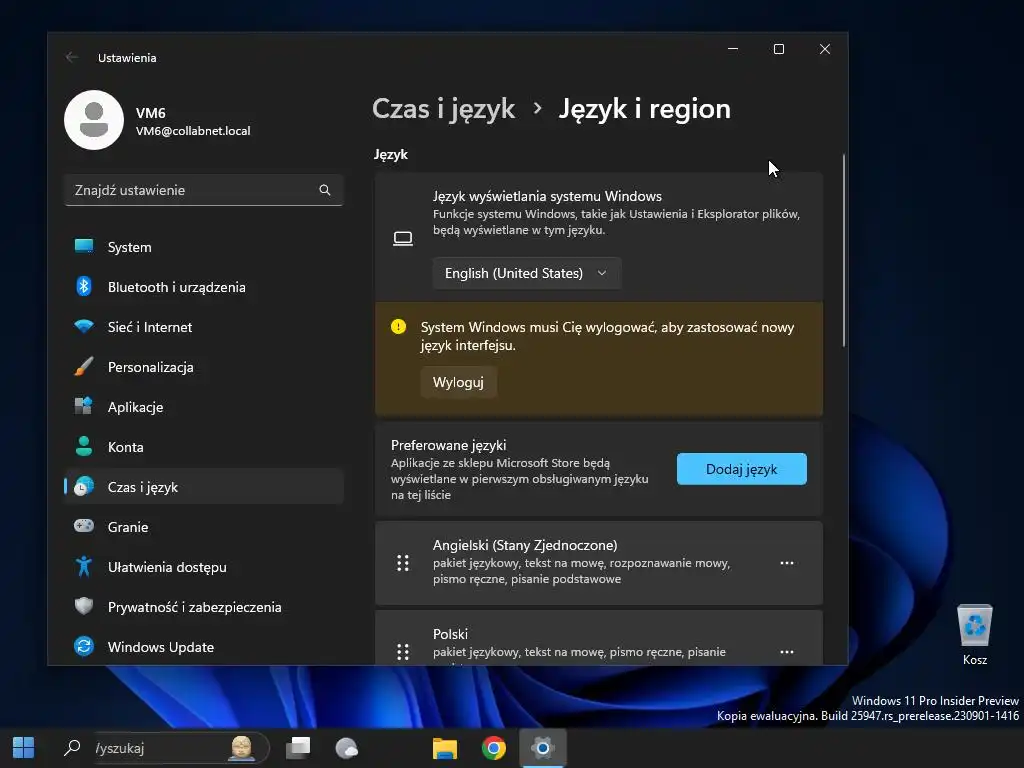Open Windows Update from the sidebar
Image resolution: width=1024 pixels, height=768 pixels.
click(204, 647)
